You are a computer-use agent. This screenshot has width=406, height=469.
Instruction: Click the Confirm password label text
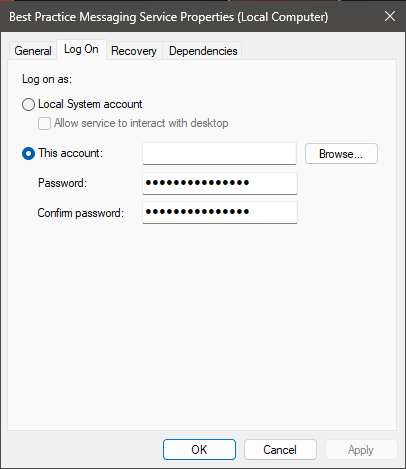(x=80, y=213)
